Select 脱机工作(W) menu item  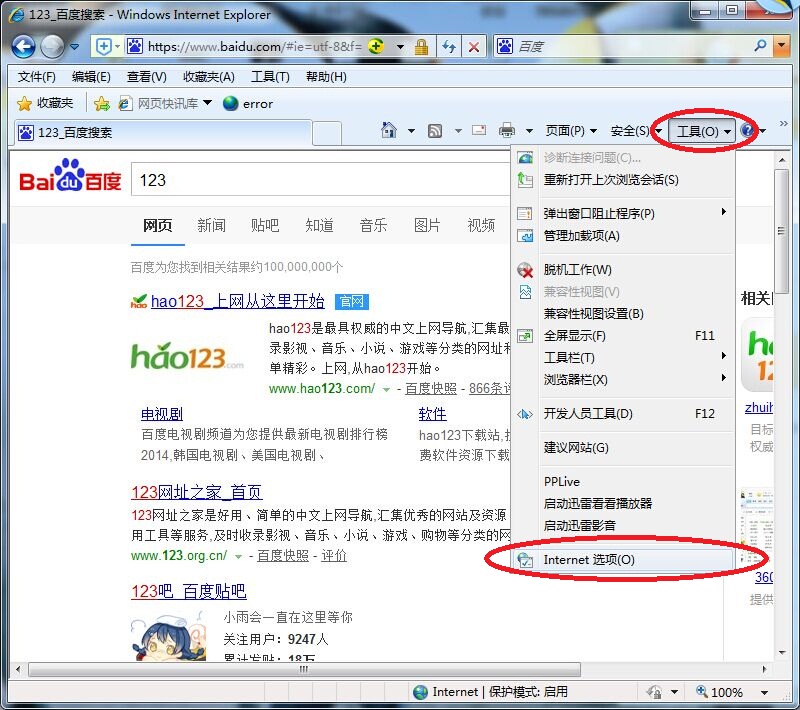623,269
